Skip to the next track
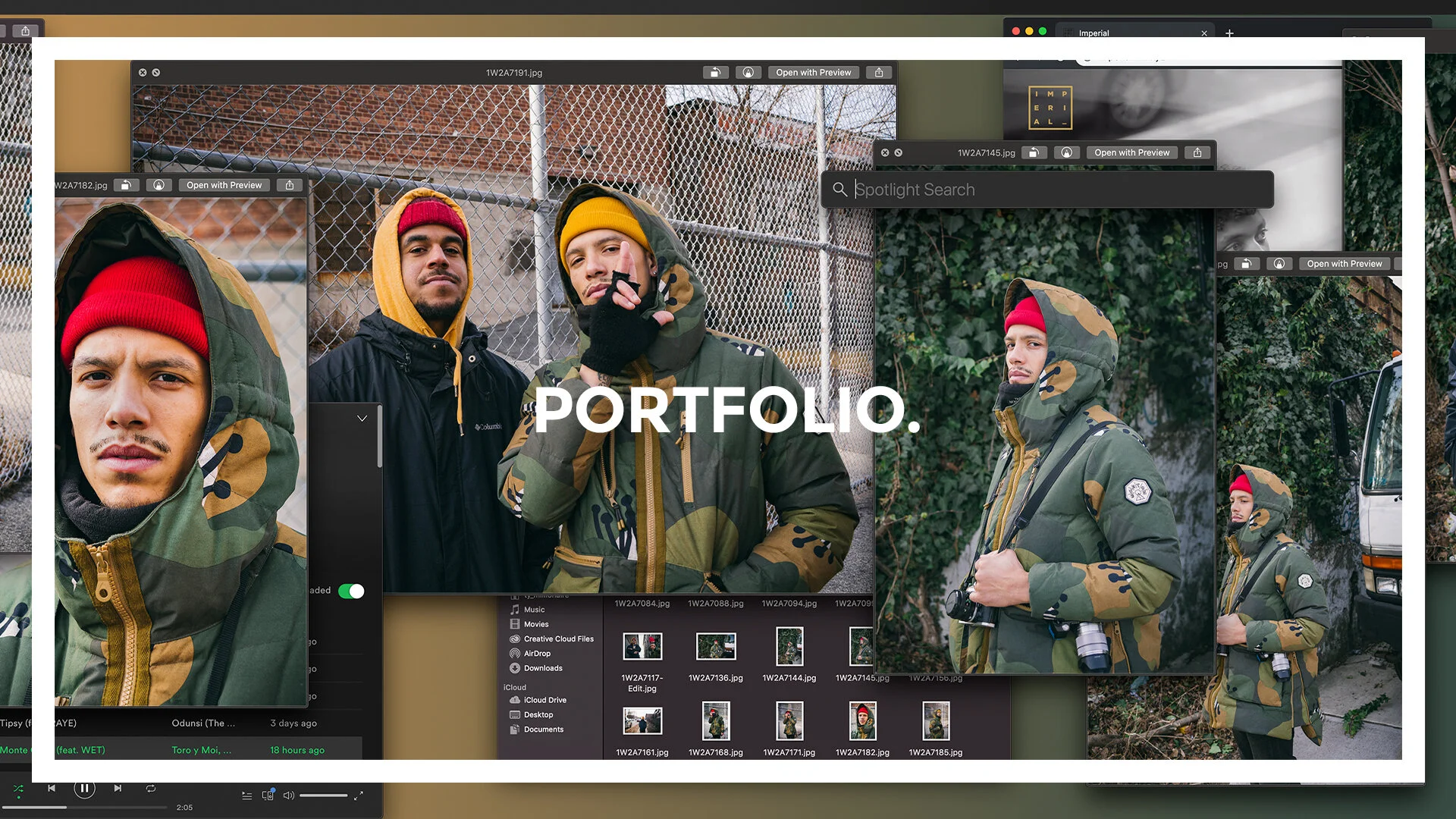This screenshot has width=1456, height=819. tap(118, 789)
